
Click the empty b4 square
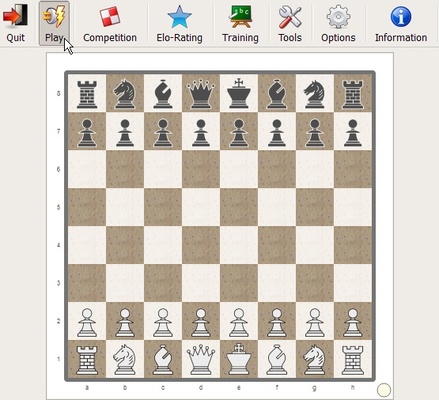125,245
